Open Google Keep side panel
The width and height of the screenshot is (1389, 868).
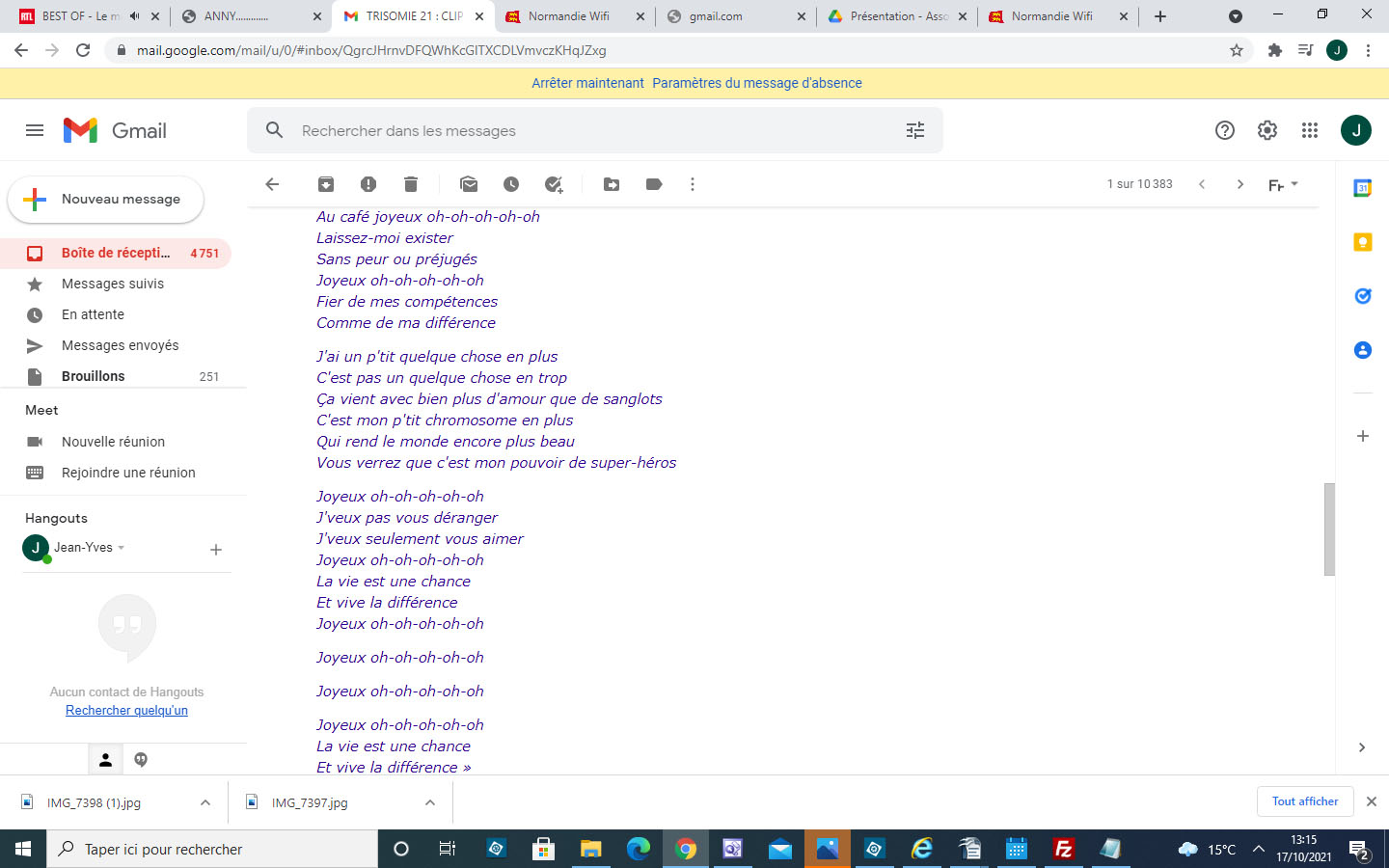[1363, 242]
